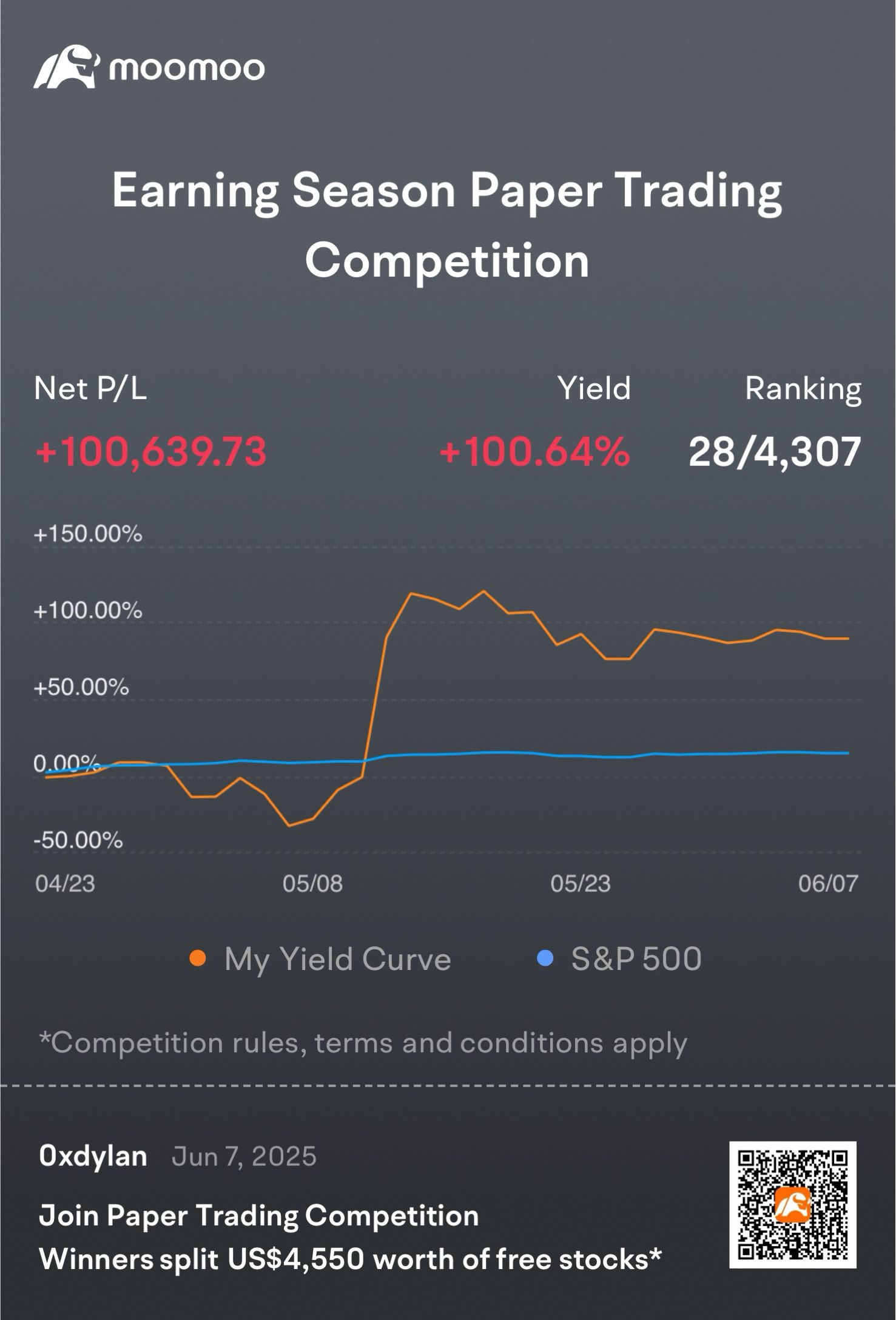Select the blue S&P 500 legend dot
Viewport: 896px width, 1320px height.
(545, 959)
